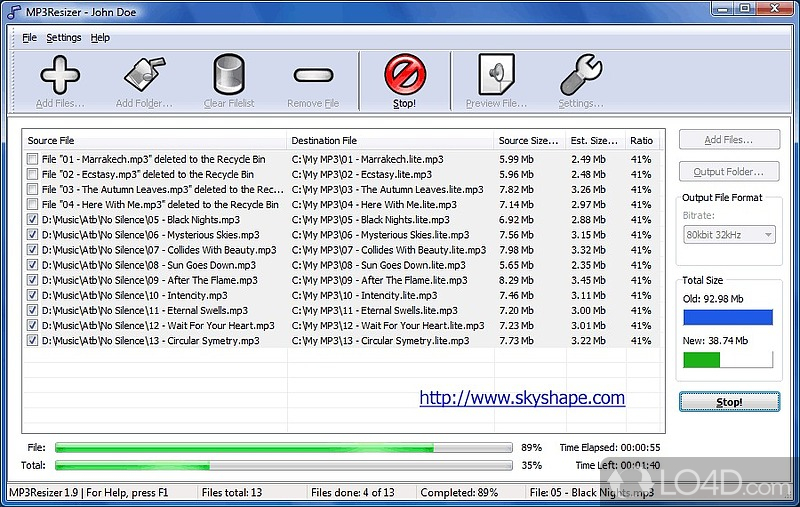The image size is (800, 507).
Task: Open the Help menu
Action: (x=100, y=38)
